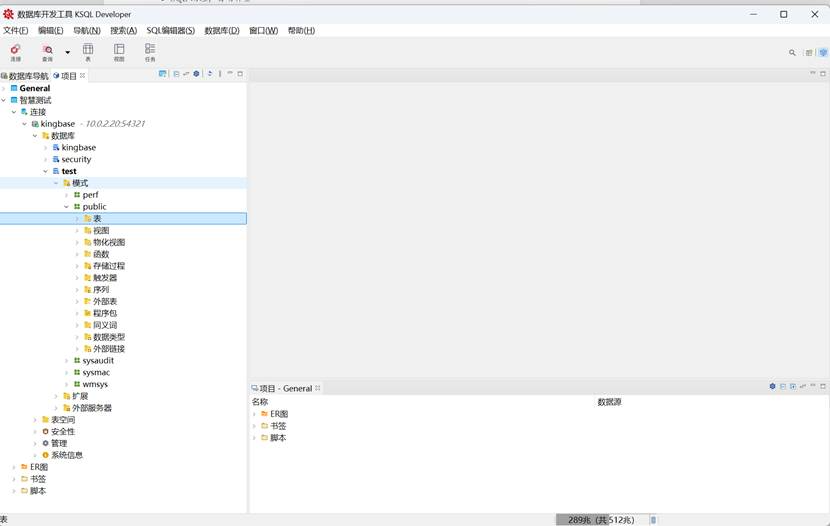The height and width of the screenshot is (526, 830).
Task: Expand the 视图 folder under public
Action: [x=78, y=231]
